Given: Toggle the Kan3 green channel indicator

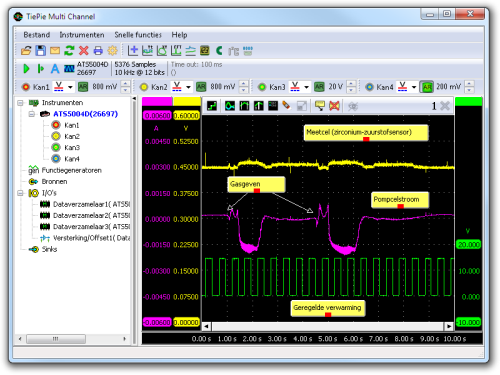Looking at the screenshot, I should (x=262, y=87).
